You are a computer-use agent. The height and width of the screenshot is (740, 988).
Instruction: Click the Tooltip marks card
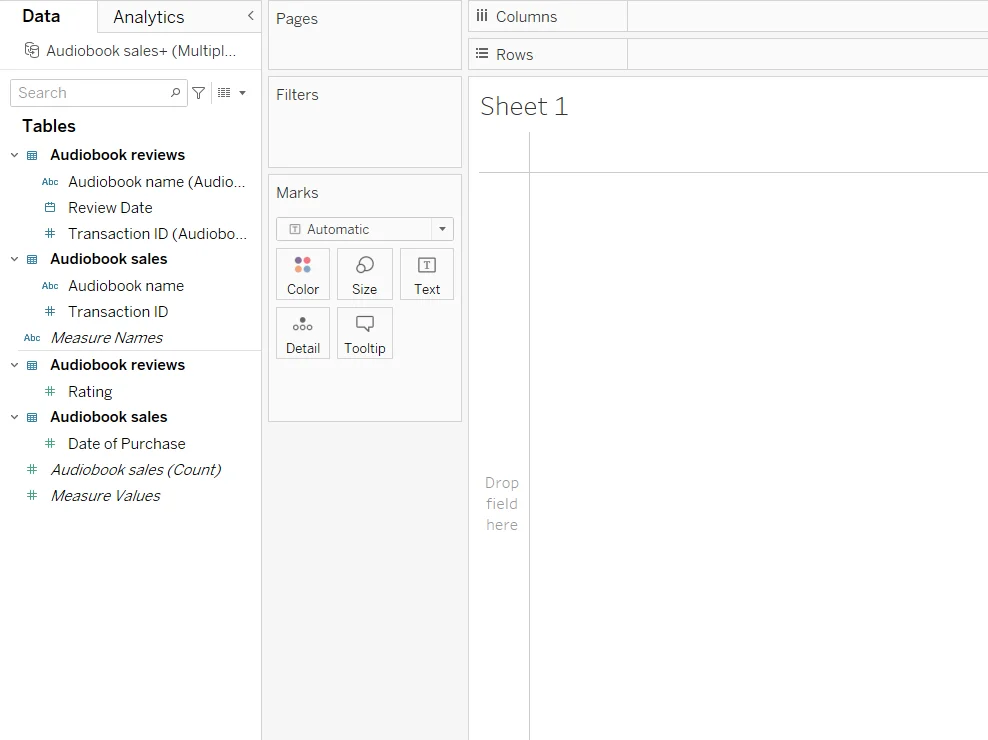pos(365,333)
